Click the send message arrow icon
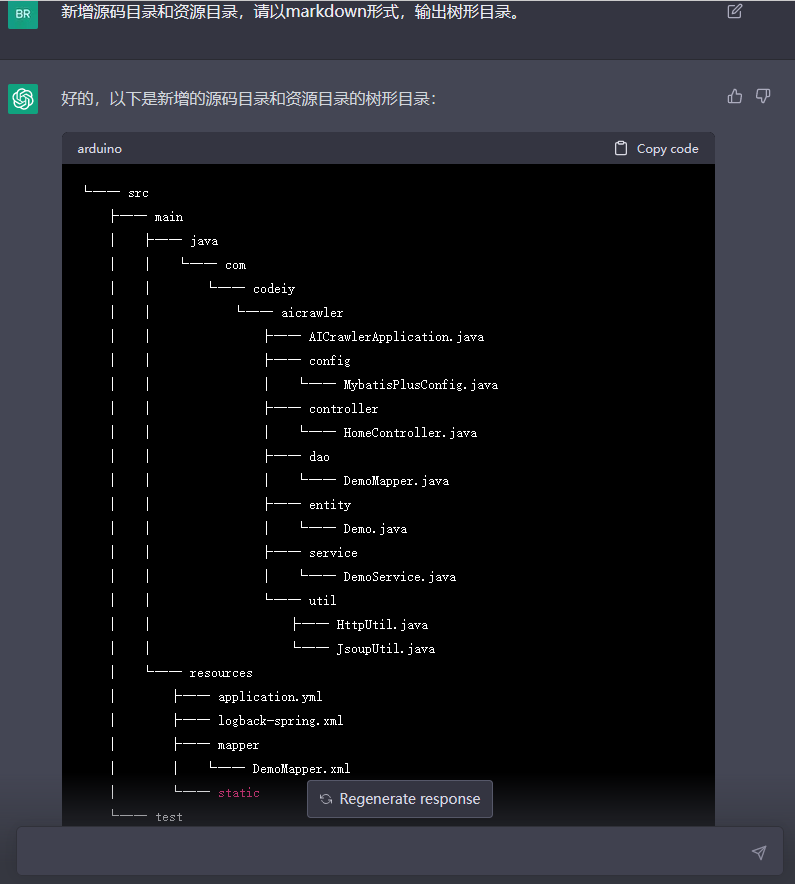Screen dimensions: 795x884 click(x=759, y=852)
